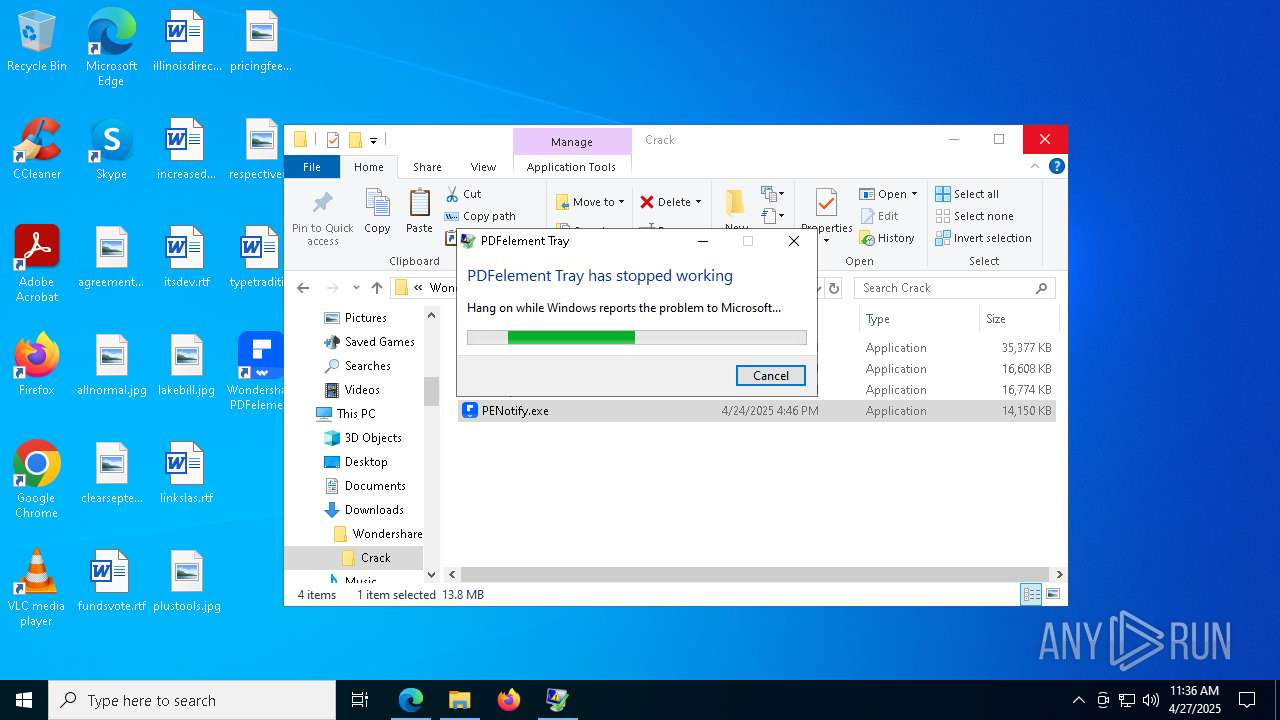Image resolution: width=1280 pixels, height=720 pixels.
Task: Switch to the View ribbon tab
Action: pyautogui.click(x=483, y=167)
